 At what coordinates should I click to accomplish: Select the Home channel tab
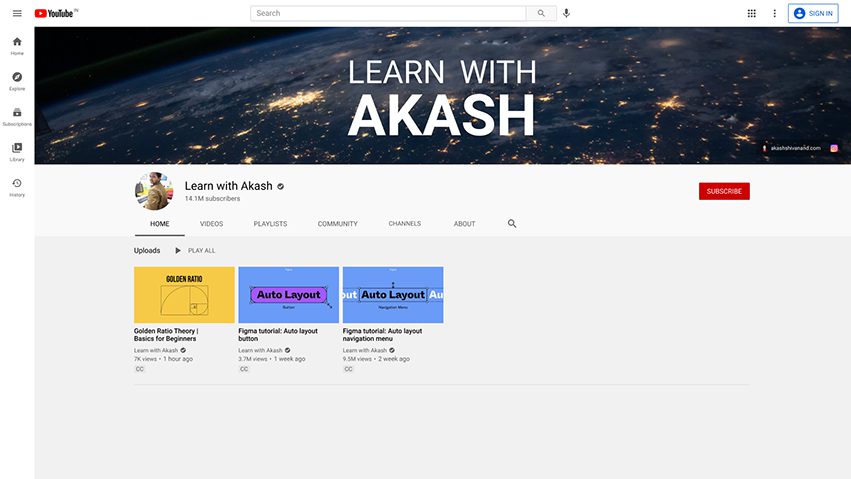tap(160, 223)
